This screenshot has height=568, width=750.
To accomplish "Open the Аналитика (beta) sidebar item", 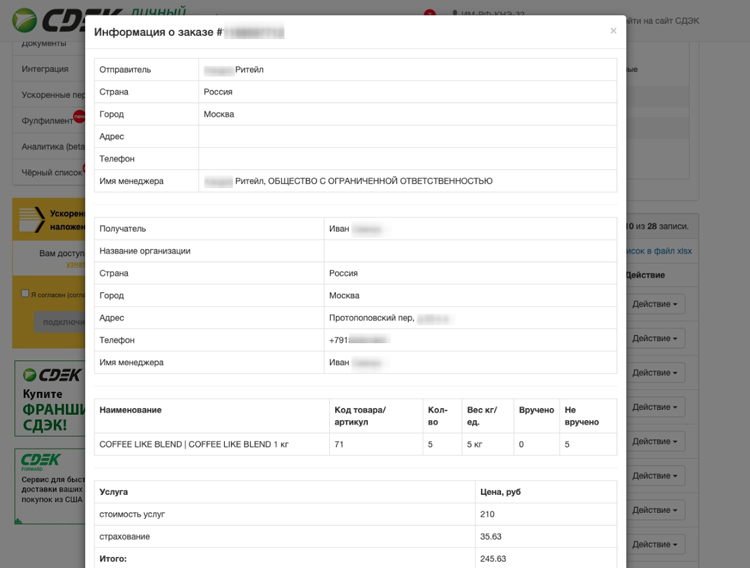I will pos(49,146).
